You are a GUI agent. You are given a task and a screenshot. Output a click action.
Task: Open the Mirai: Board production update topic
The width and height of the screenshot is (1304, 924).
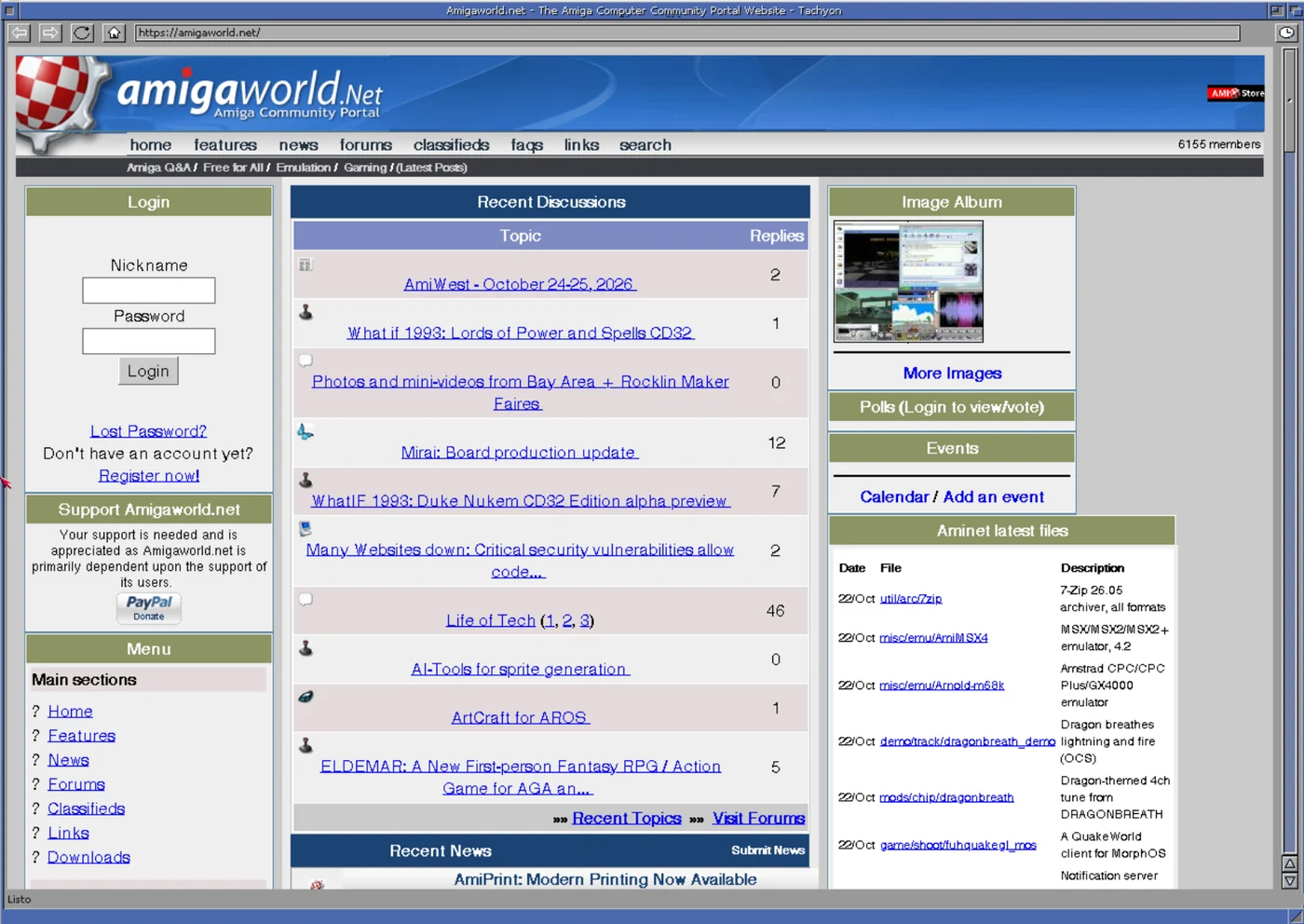click(x=520, y=453)
